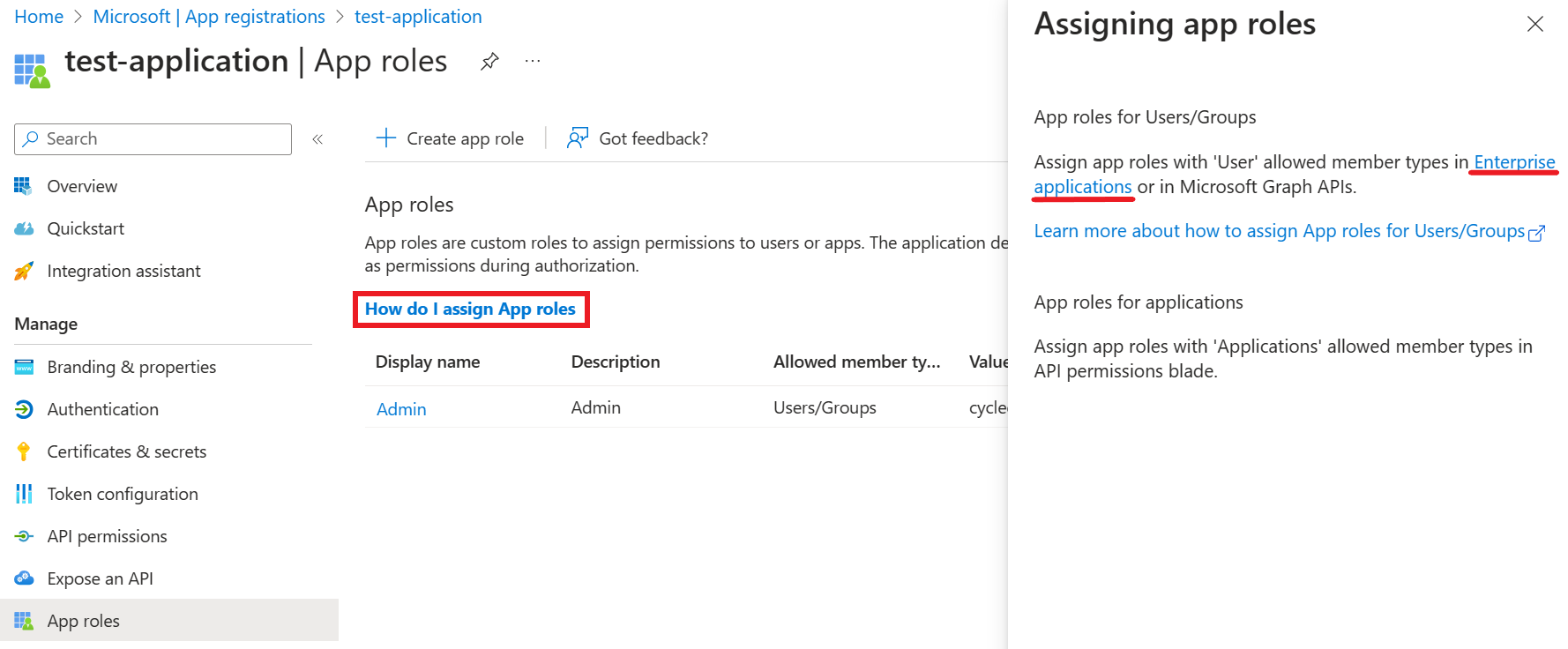The width and height of the screenshot is (1568, 649).
Task: Click the feedback person icon
Action: pos(578,138)
